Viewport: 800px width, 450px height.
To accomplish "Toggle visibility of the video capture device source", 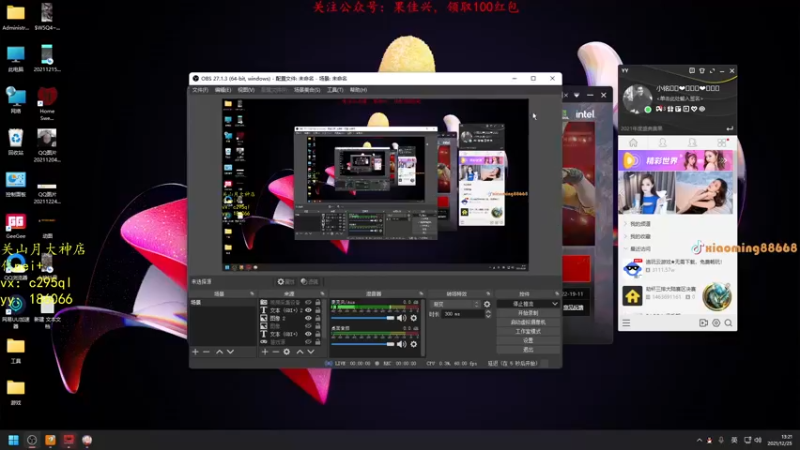I will (x=308, y=303).
